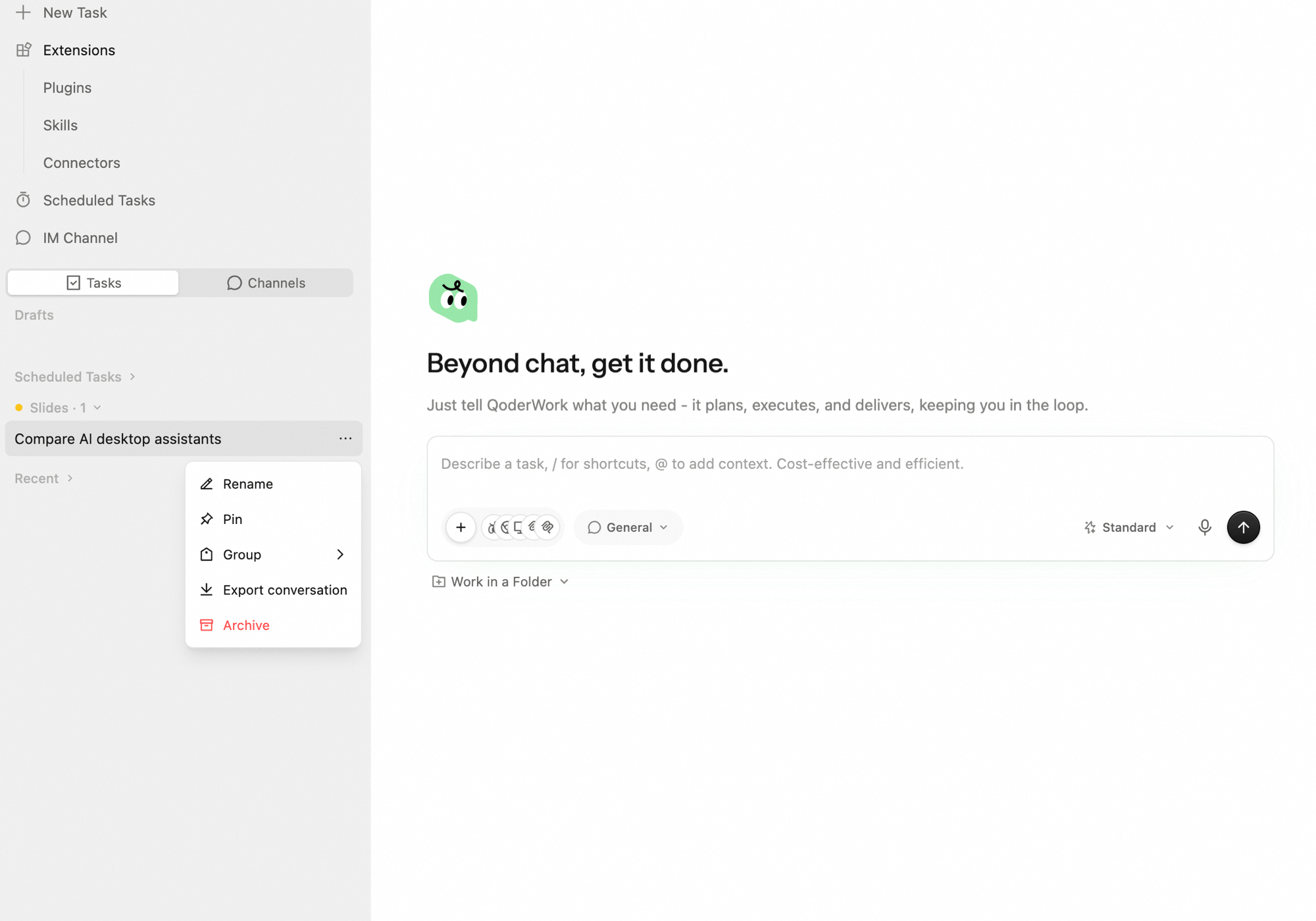Click the pencil icon beside Rename
Image resolution: width=1316 pixels, height=921 pixels.
click(x=207, y=484)
